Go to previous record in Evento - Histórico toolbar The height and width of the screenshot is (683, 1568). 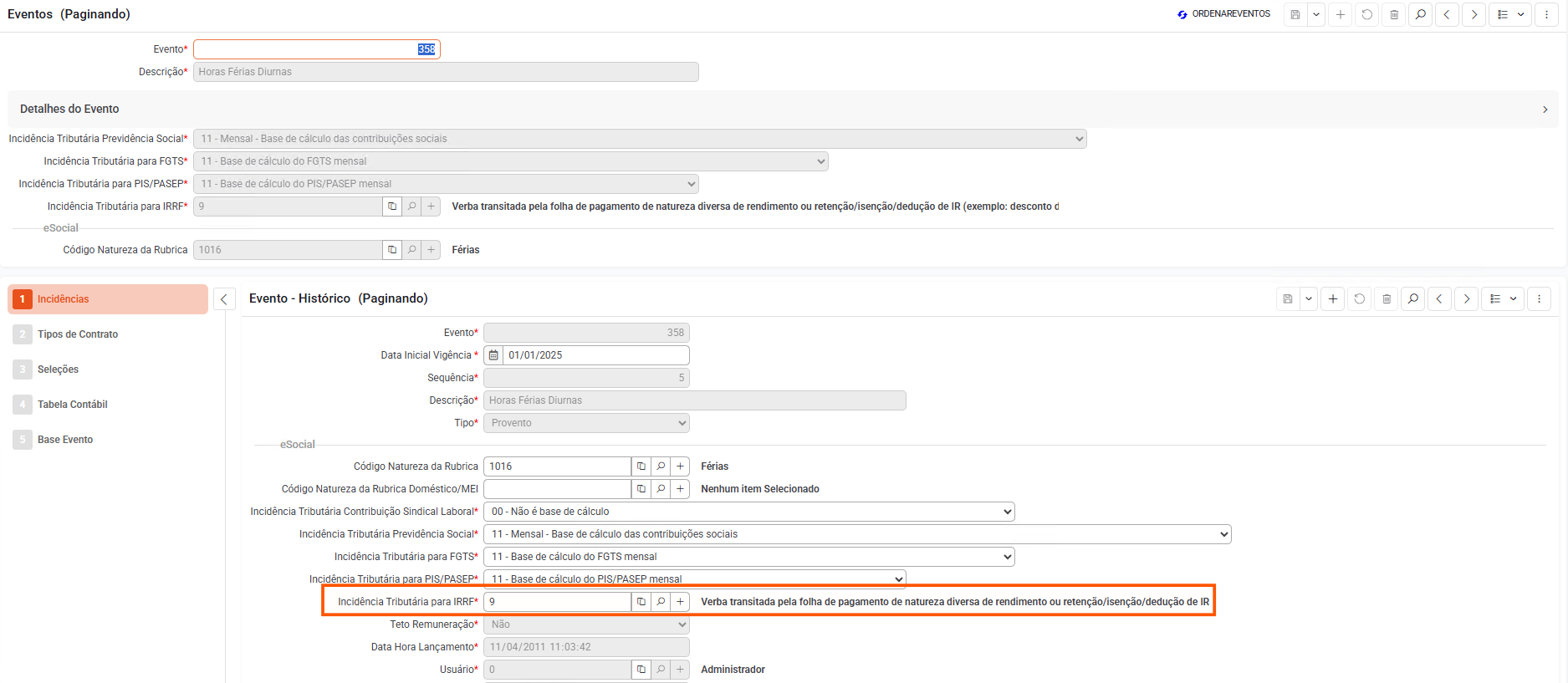coord(1439,298)
